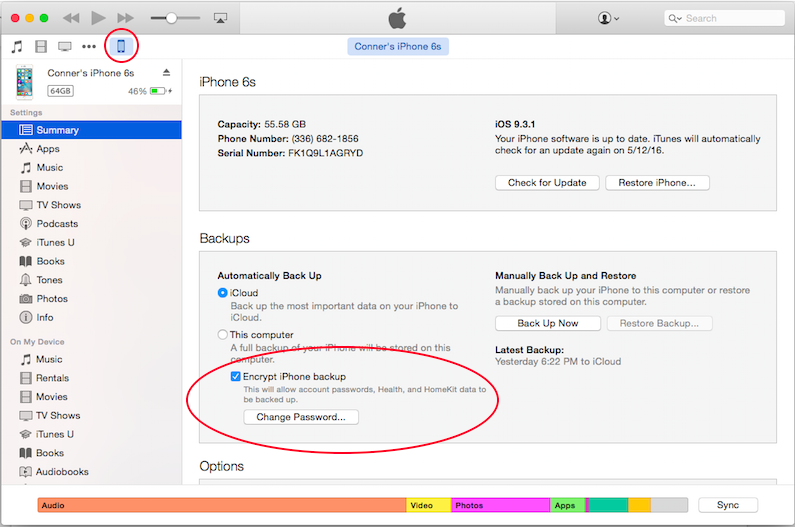The height and width of the screenshot is (527, 795).
Task: Show more libraries via three-dot menu
Action: coord(90,47)
